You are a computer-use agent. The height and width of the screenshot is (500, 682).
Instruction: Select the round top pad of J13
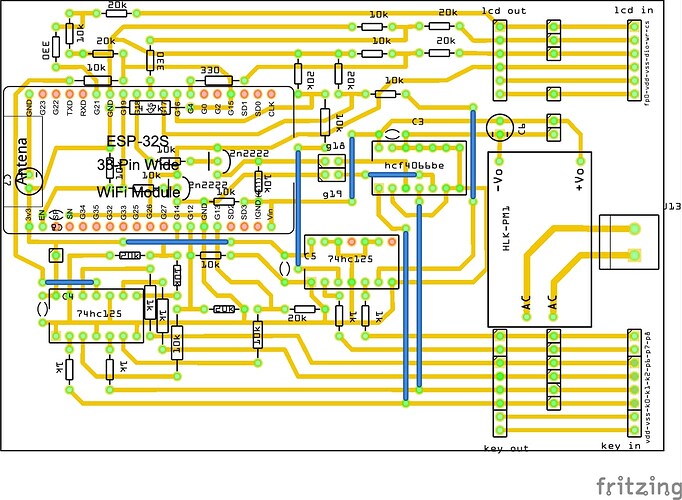(635, 228)
